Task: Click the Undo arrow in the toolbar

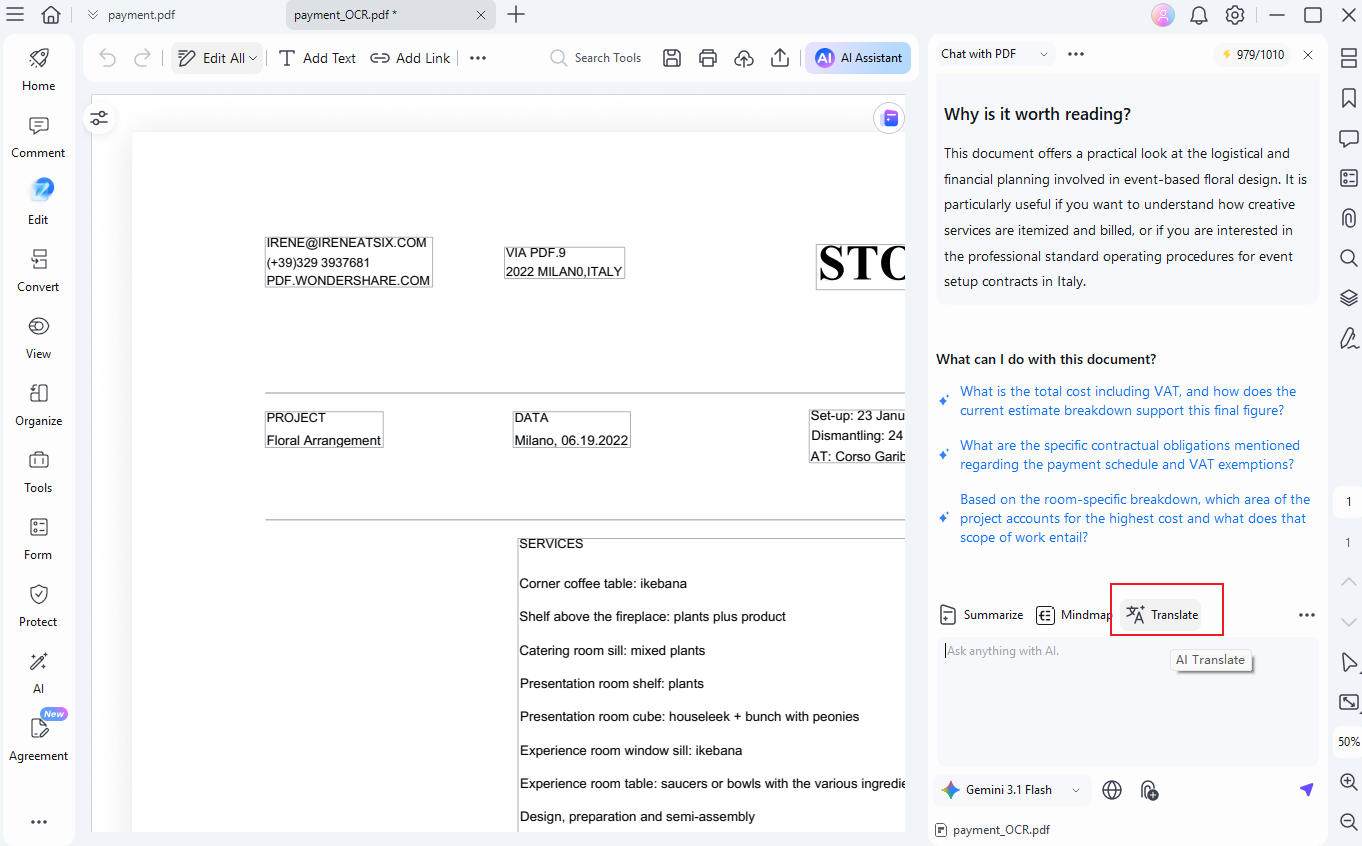Action: tap(107, 58)
